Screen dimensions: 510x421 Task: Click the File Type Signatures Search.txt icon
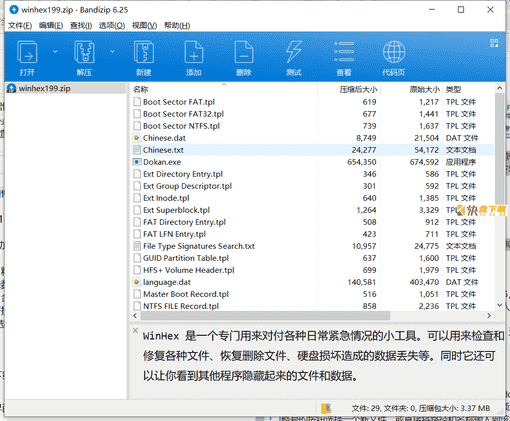pos(137,246)
